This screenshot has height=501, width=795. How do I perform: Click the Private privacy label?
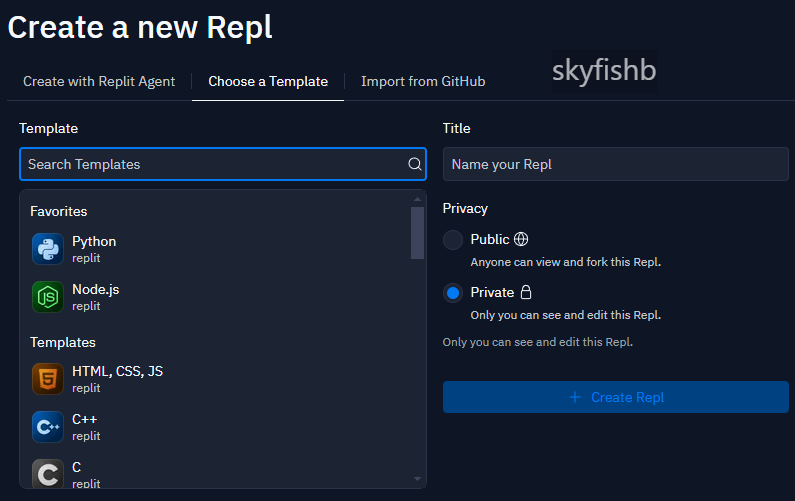(x=492, y=293)
